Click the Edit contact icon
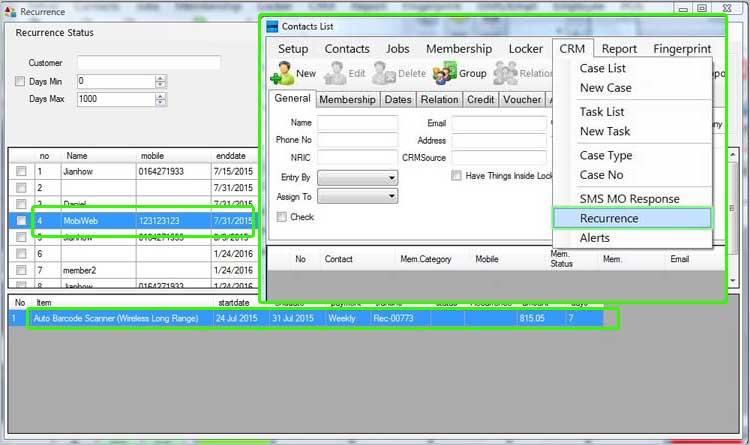Viewport: 750px width, 445px height. tap(335, 74)
